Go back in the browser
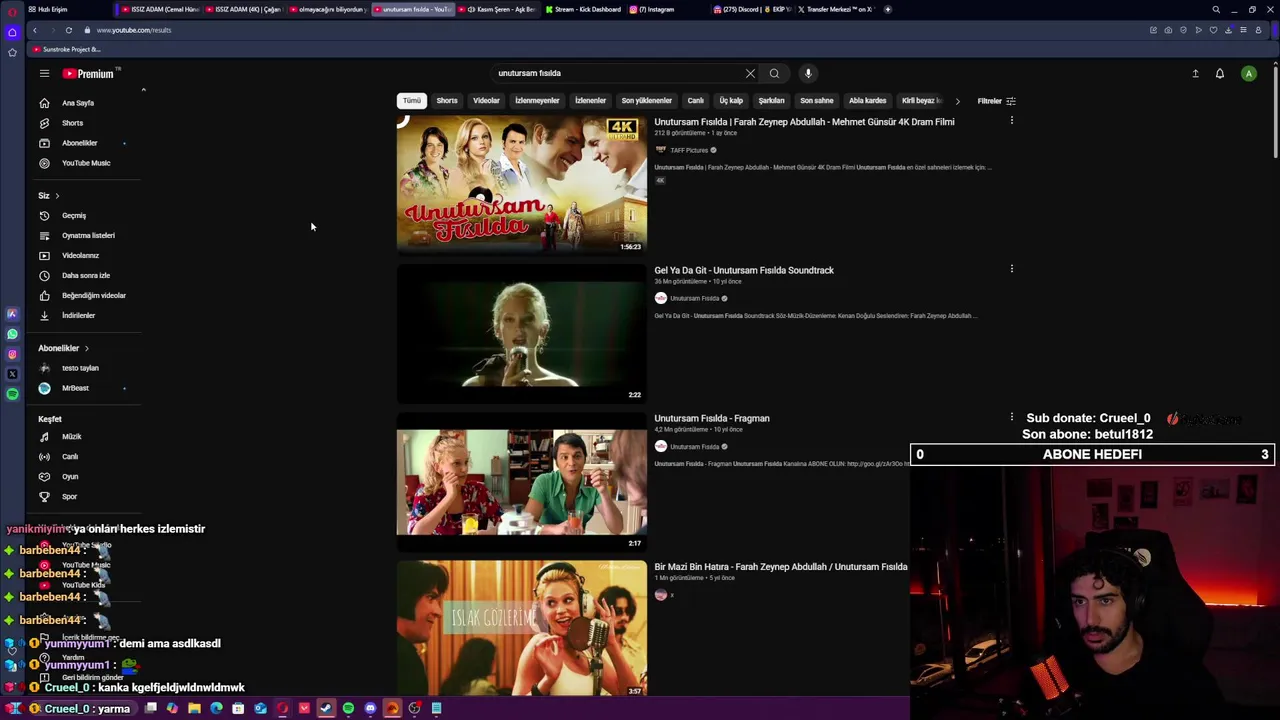 point(34,30)
